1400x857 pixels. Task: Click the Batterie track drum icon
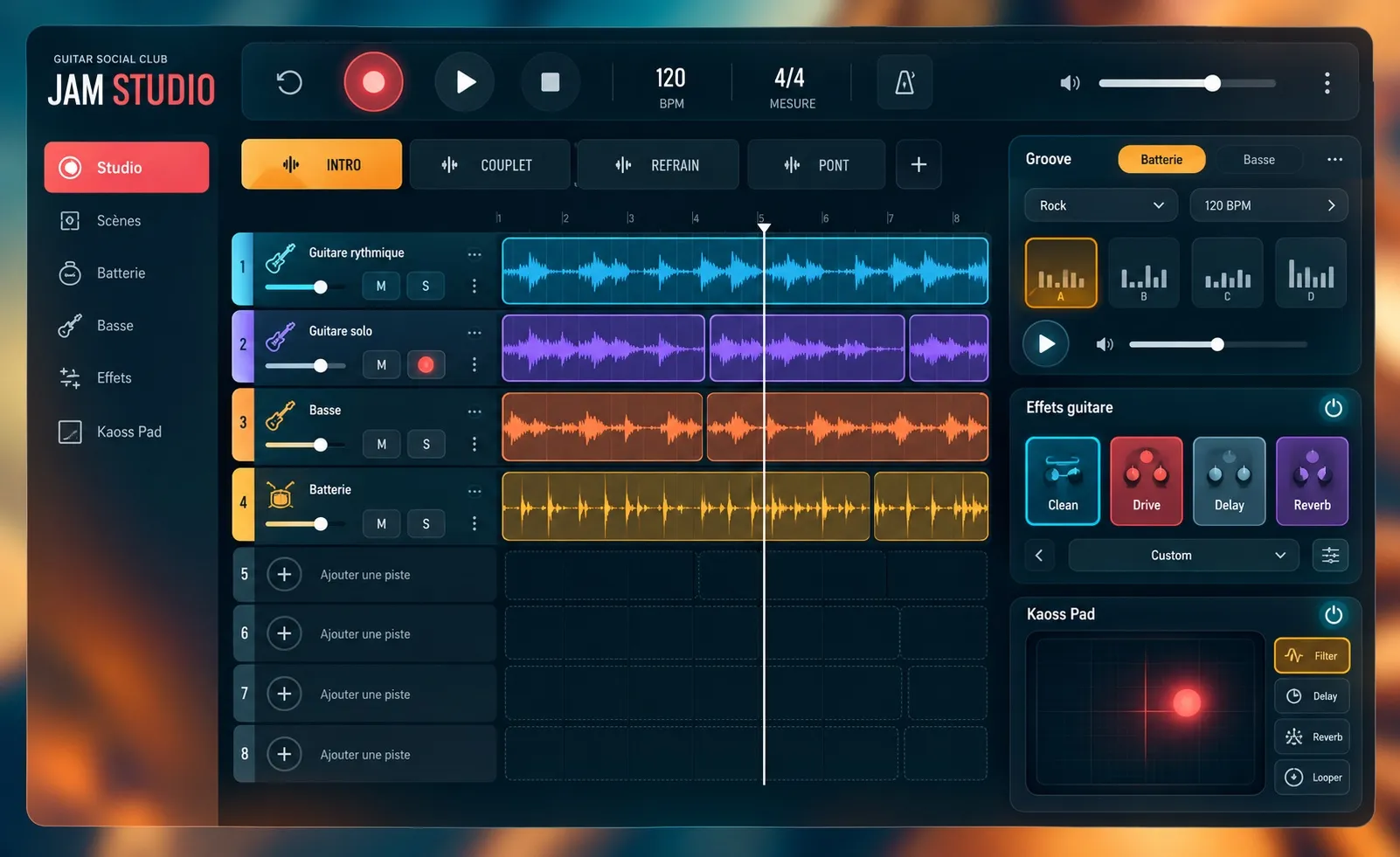pyautogui.click(x=281, y=495)
